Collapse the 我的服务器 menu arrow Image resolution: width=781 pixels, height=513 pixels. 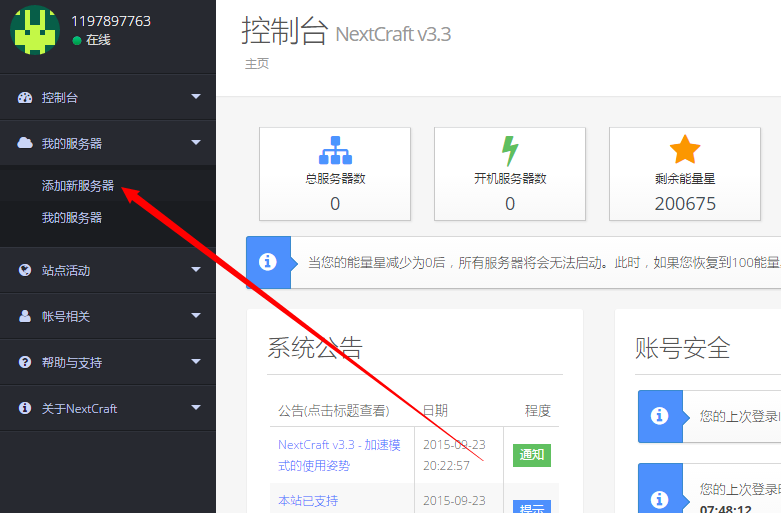point(196,142)
